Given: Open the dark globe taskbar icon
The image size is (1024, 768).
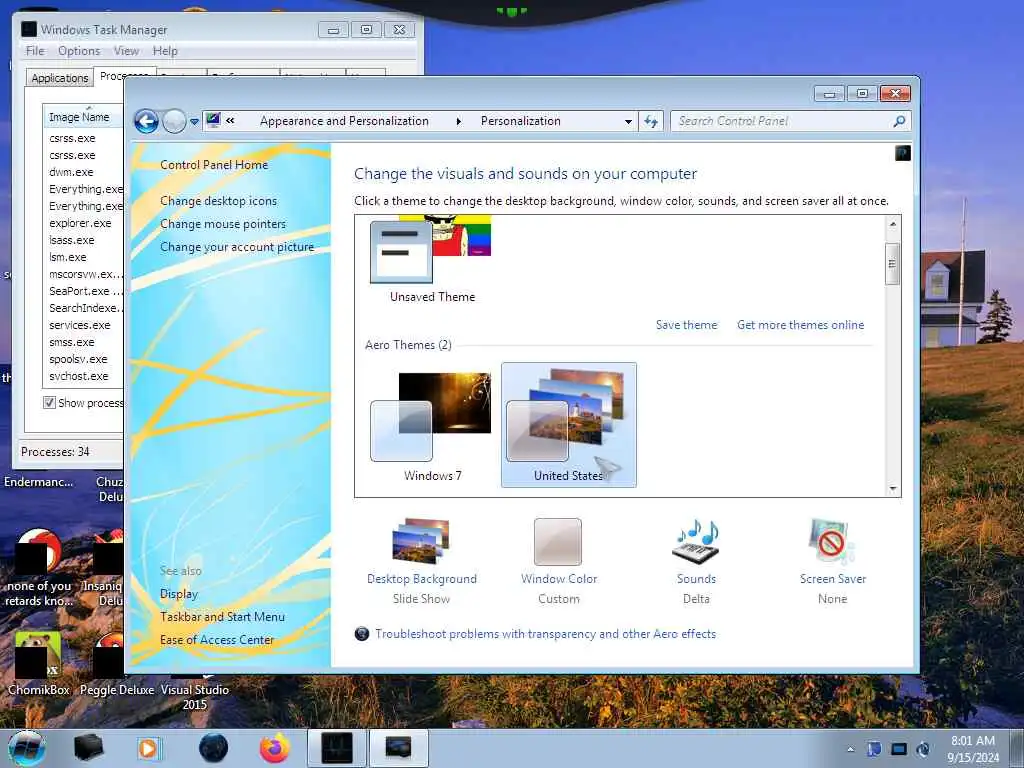Looking at the screenshot, I should click(214, 748).
